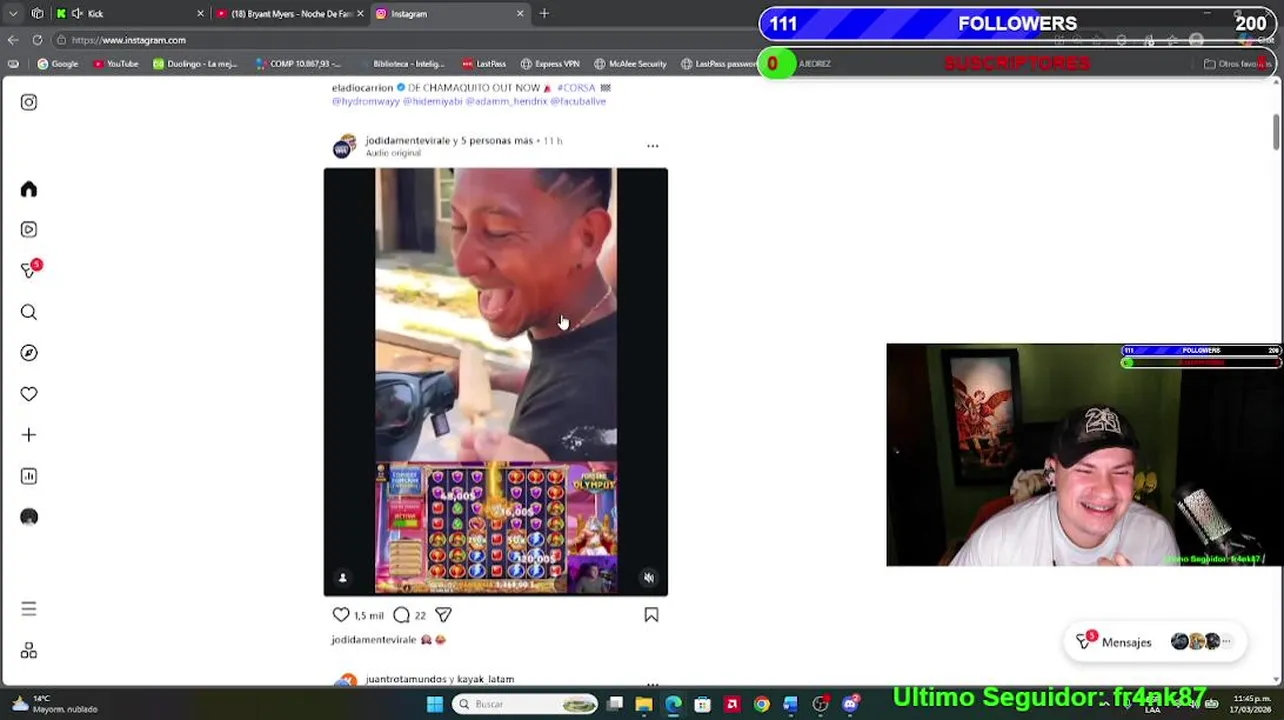Open the @adamm_hendrix mention

click(507, 101)
